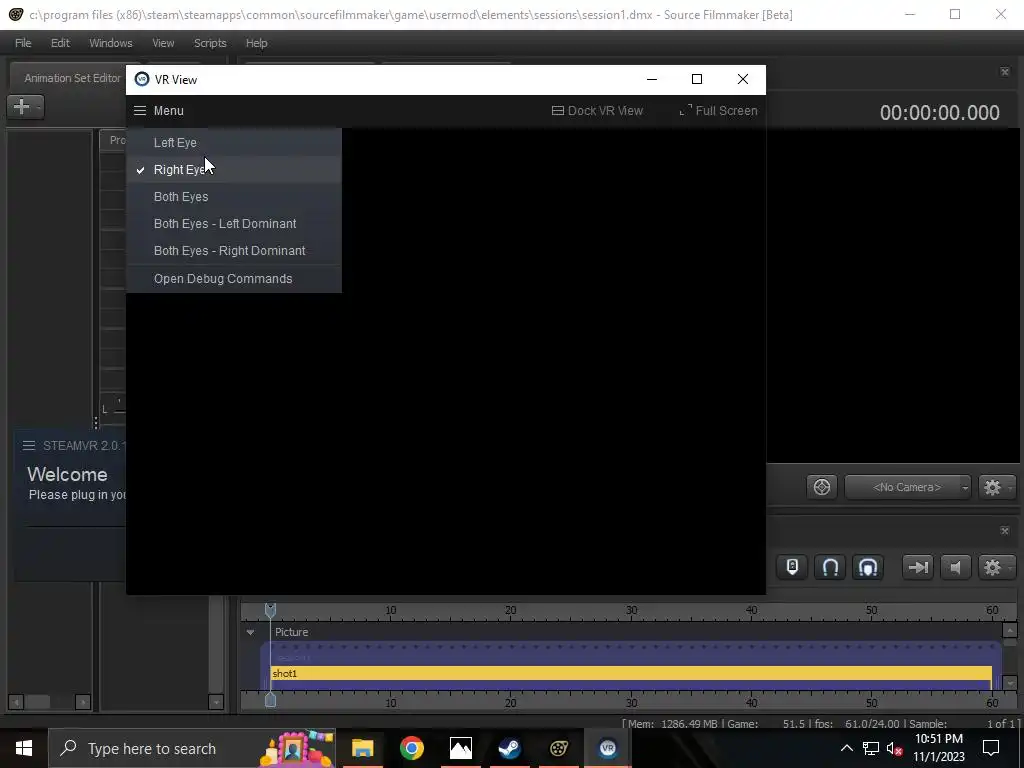This screenshot has height=768, width=1024.
Task: Toggle the timeline lock mode icon
Action: click(792, 567)
